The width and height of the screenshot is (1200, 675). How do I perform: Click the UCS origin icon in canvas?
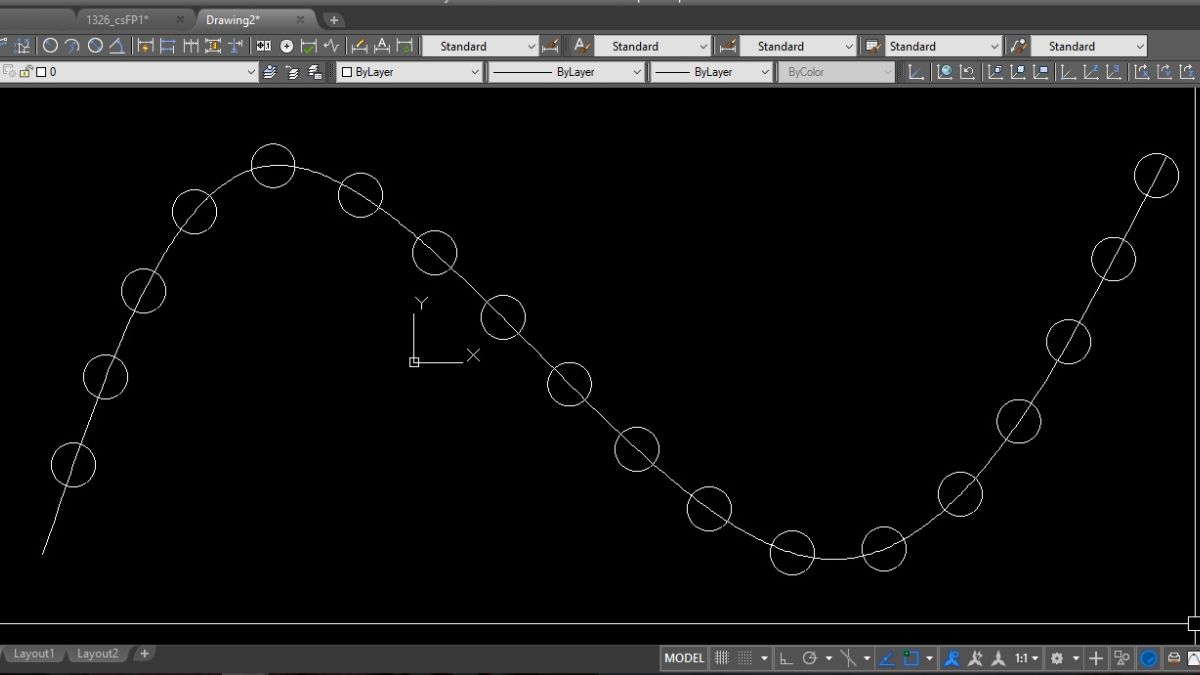[x=414, y=361]
